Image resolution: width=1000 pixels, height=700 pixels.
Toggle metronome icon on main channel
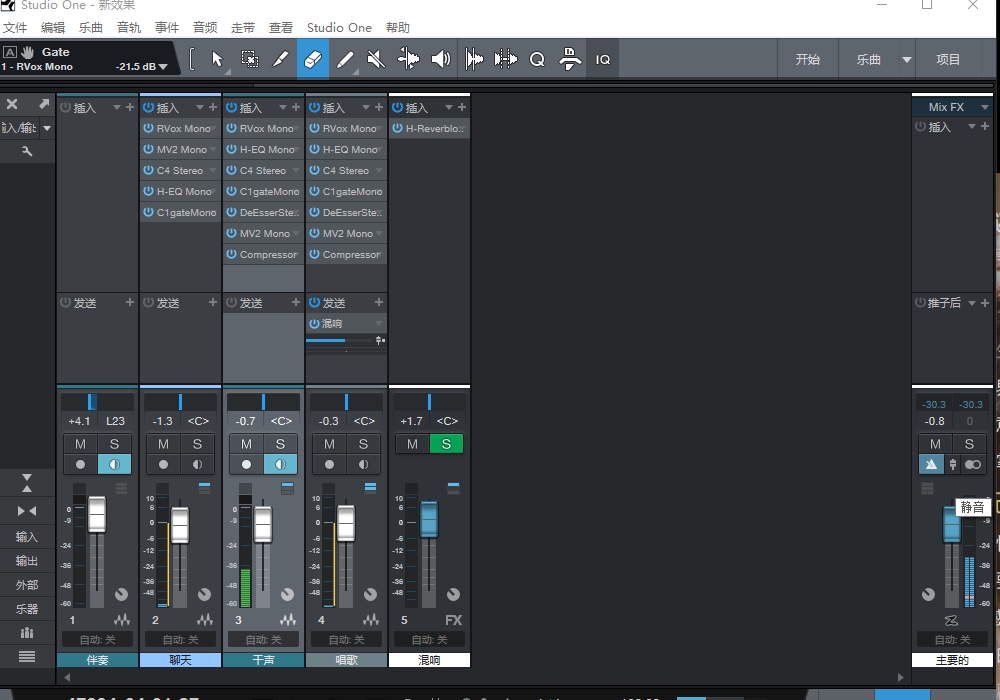tap(931, 464)
